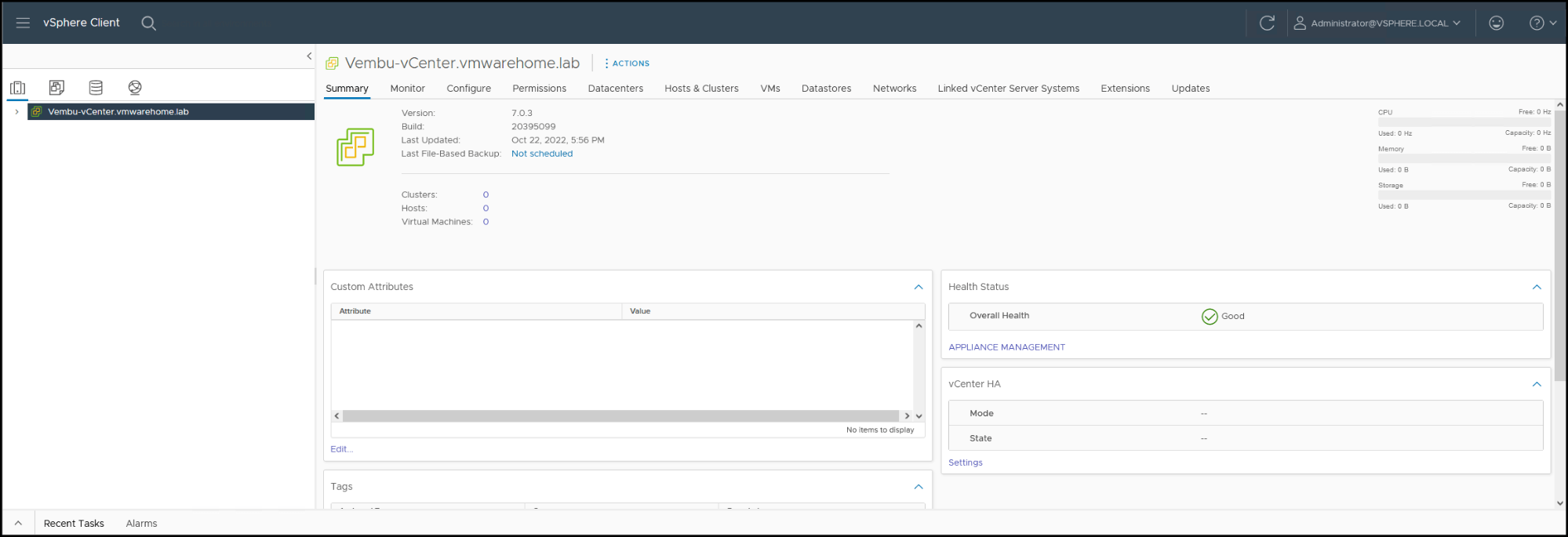Click the Storage usage bar

point(1464,195)
